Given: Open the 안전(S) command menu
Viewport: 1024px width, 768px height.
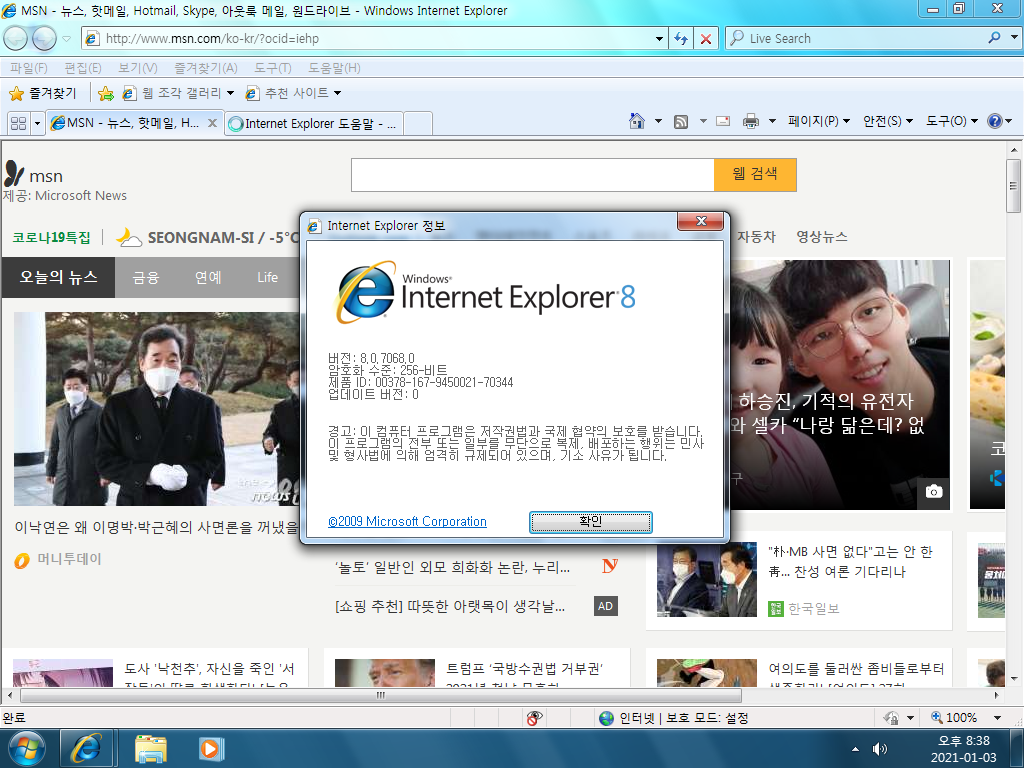Looking at the screenshot, I should tap(888, 121).
